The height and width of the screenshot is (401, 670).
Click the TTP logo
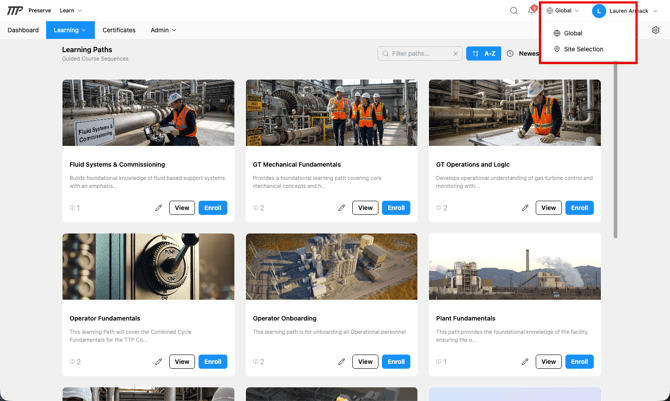tap(15, 10)
